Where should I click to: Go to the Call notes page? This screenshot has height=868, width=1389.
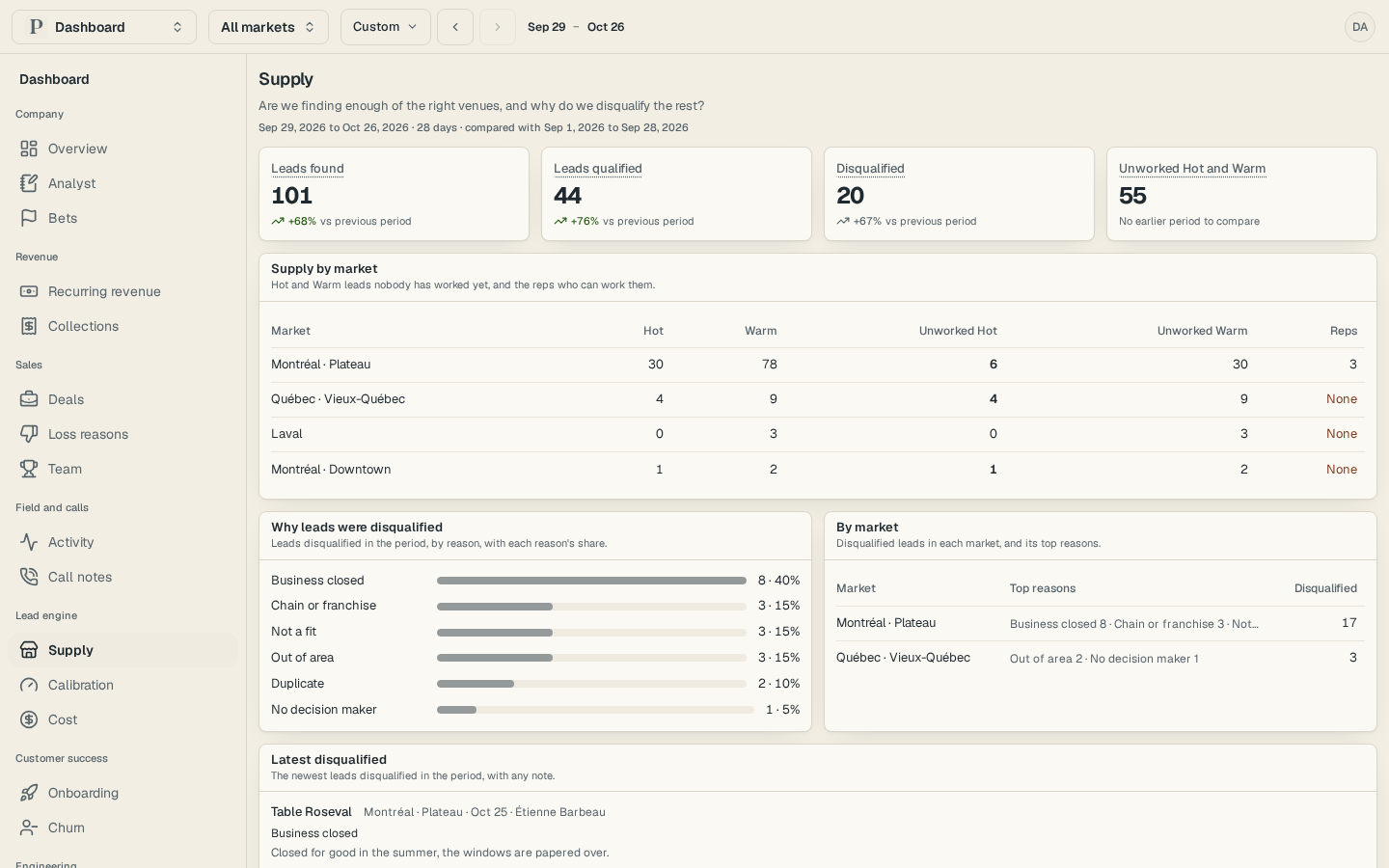123,577
